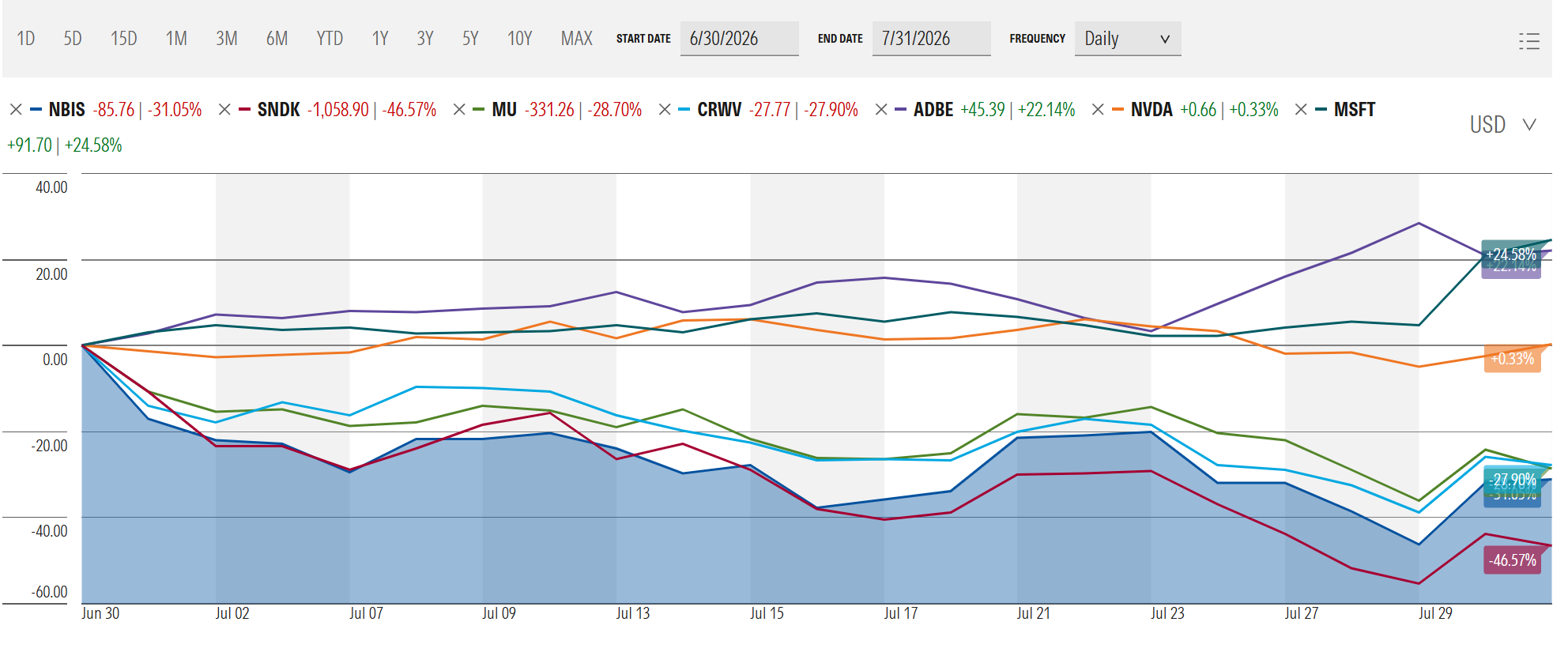Click the blue NBIS legend color line
Screen dimensions: 1568x652
tap(36, 110)
